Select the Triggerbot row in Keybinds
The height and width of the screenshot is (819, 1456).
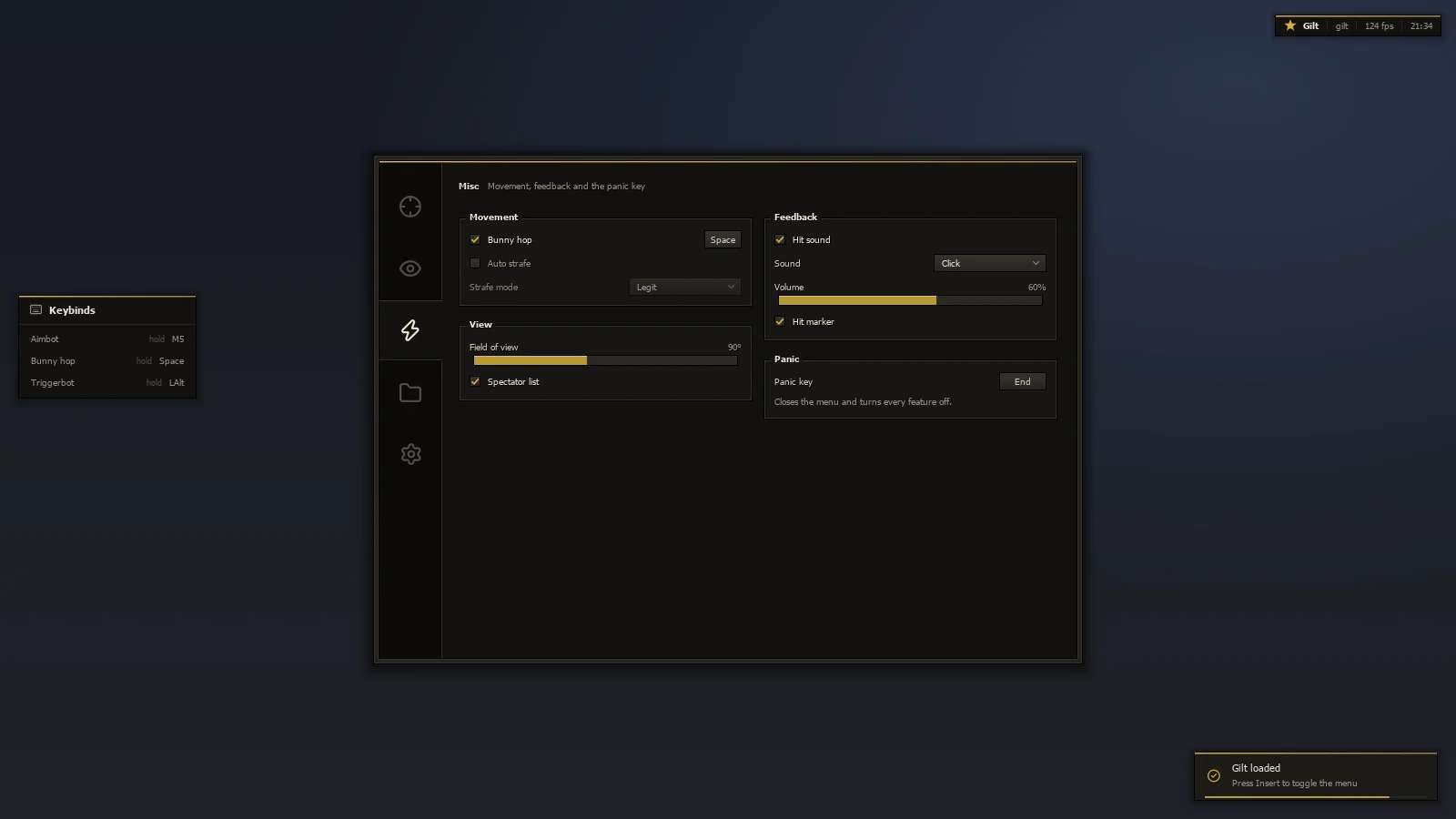[107, 382]
